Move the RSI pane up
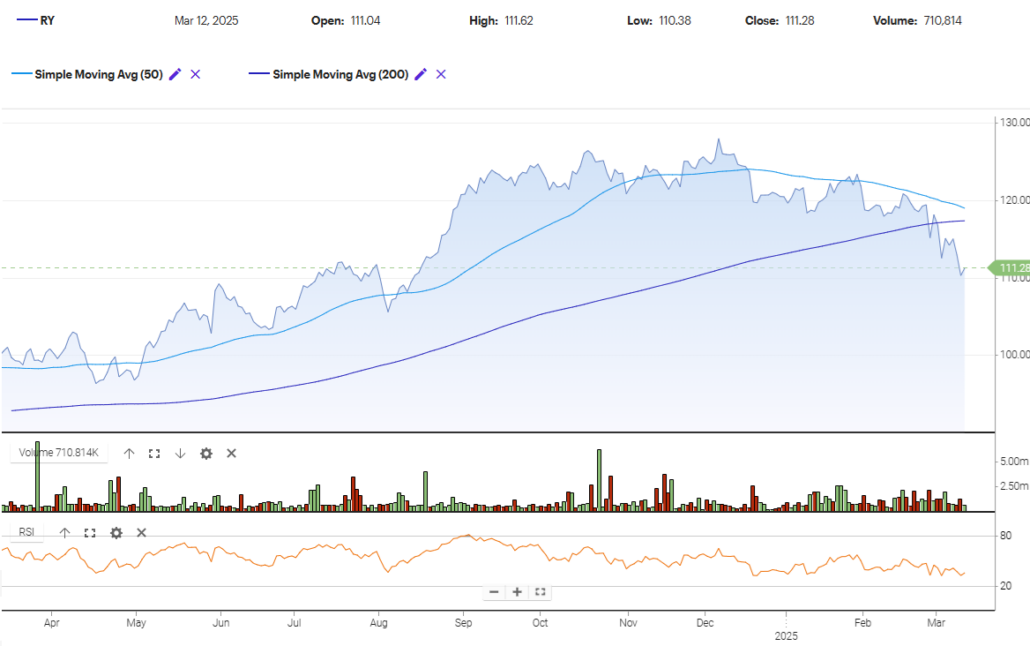 point(64,533)
